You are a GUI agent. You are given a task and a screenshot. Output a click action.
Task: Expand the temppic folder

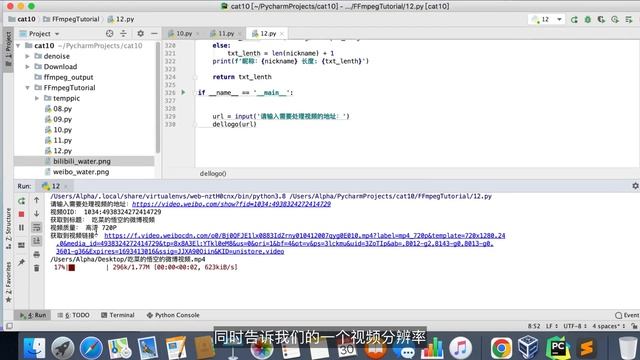37,98
